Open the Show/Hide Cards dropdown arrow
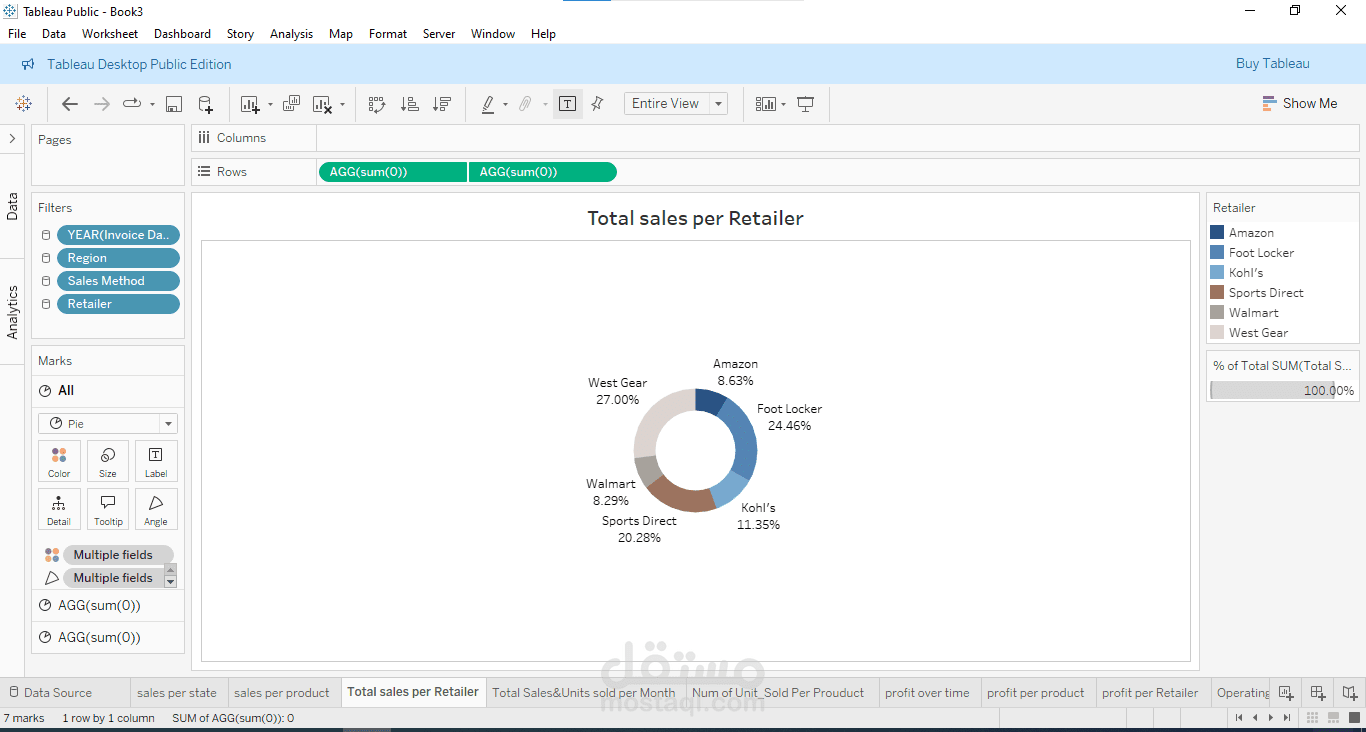1366x732 pixels. click(784, 104)
